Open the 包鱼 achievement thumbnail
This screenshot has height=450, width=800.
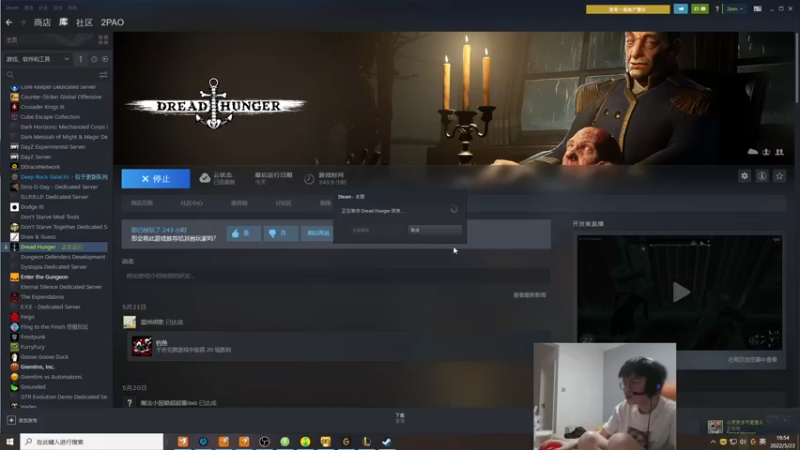[142, 346]
